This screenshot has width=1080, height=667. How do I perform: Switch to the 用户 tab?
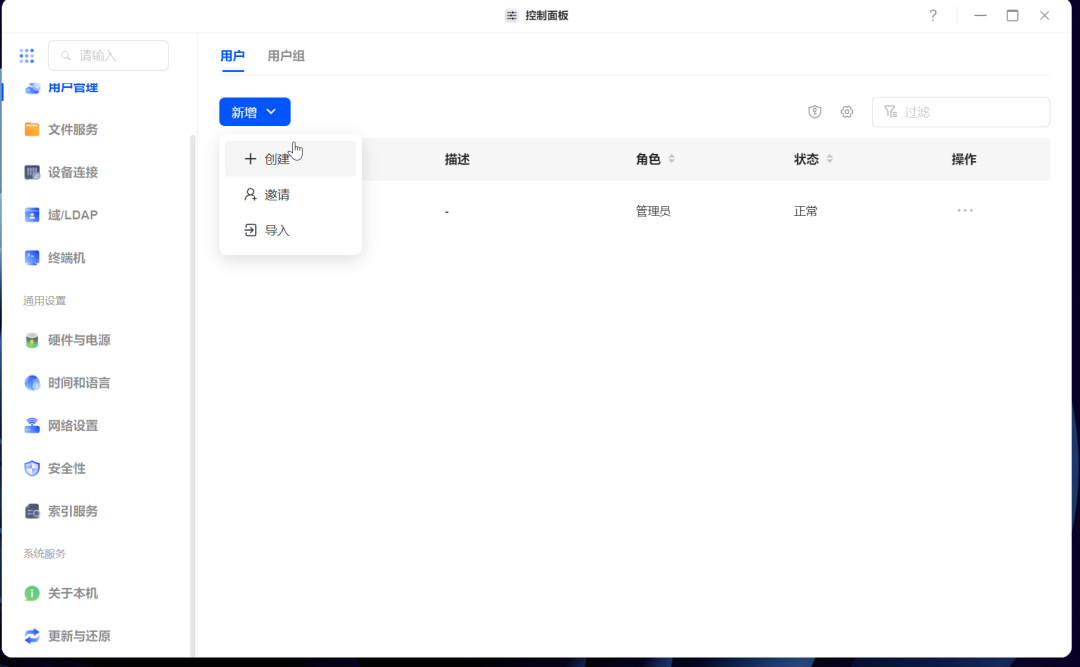(232, 56)
